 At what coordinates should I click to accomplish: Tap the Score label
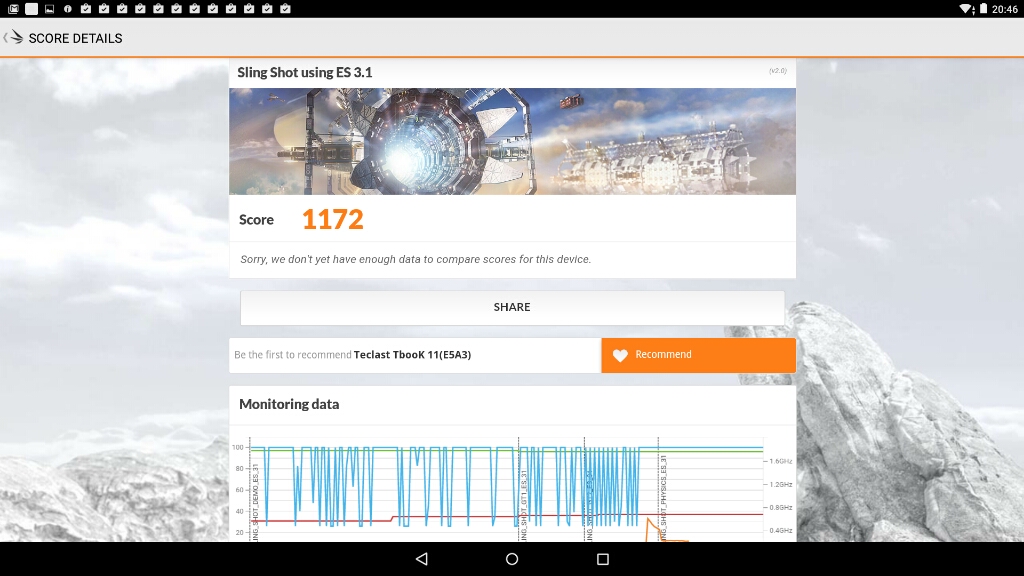(x=256, y=220)
